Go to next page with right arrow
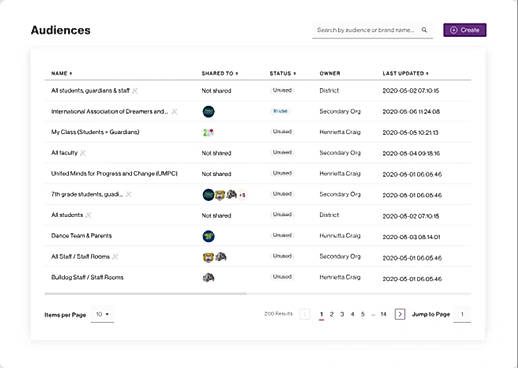 pyautogui.click(x=400, y=314)
